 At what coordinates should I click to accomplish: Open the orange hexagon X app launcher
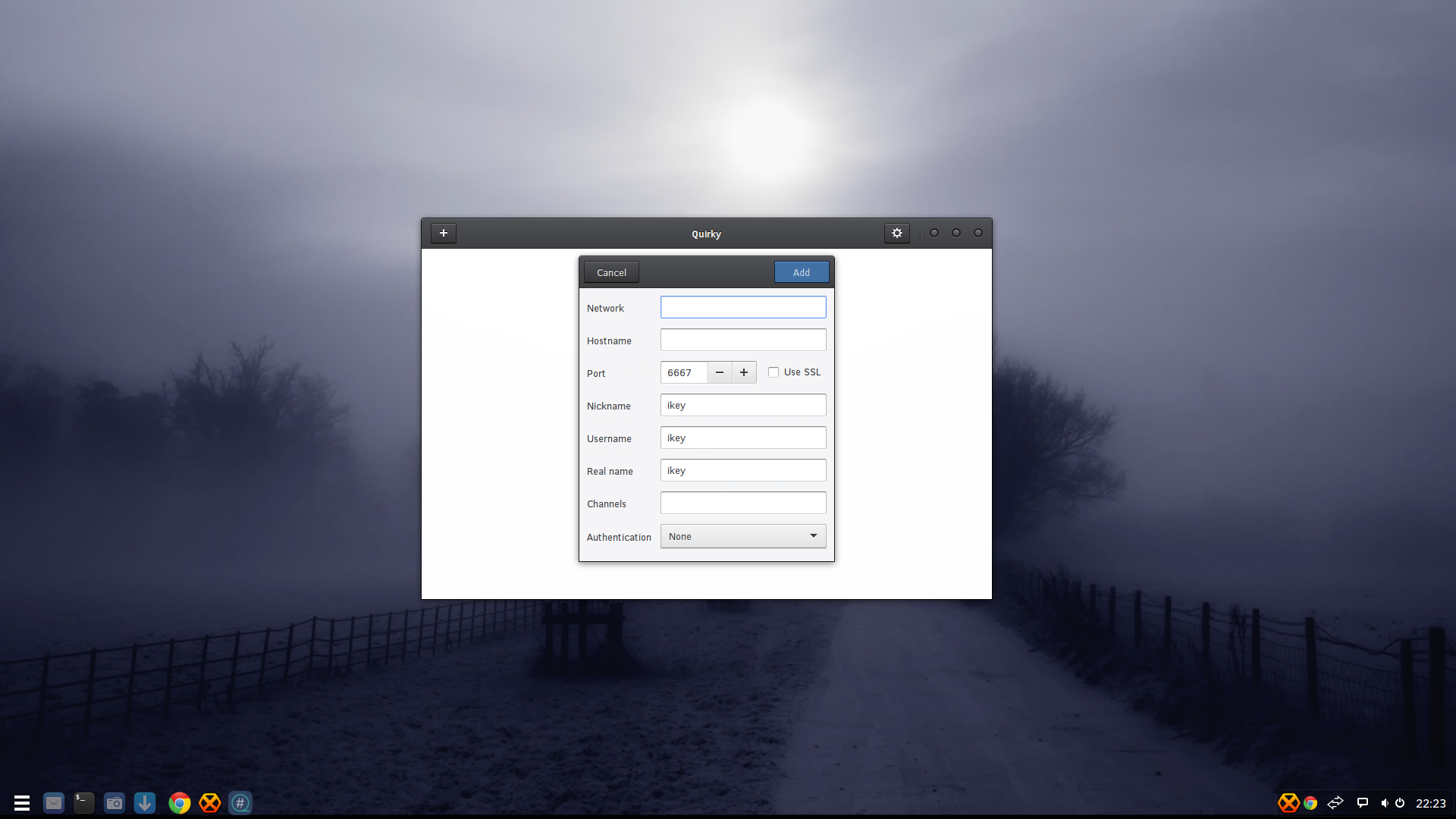click(210, 803)
